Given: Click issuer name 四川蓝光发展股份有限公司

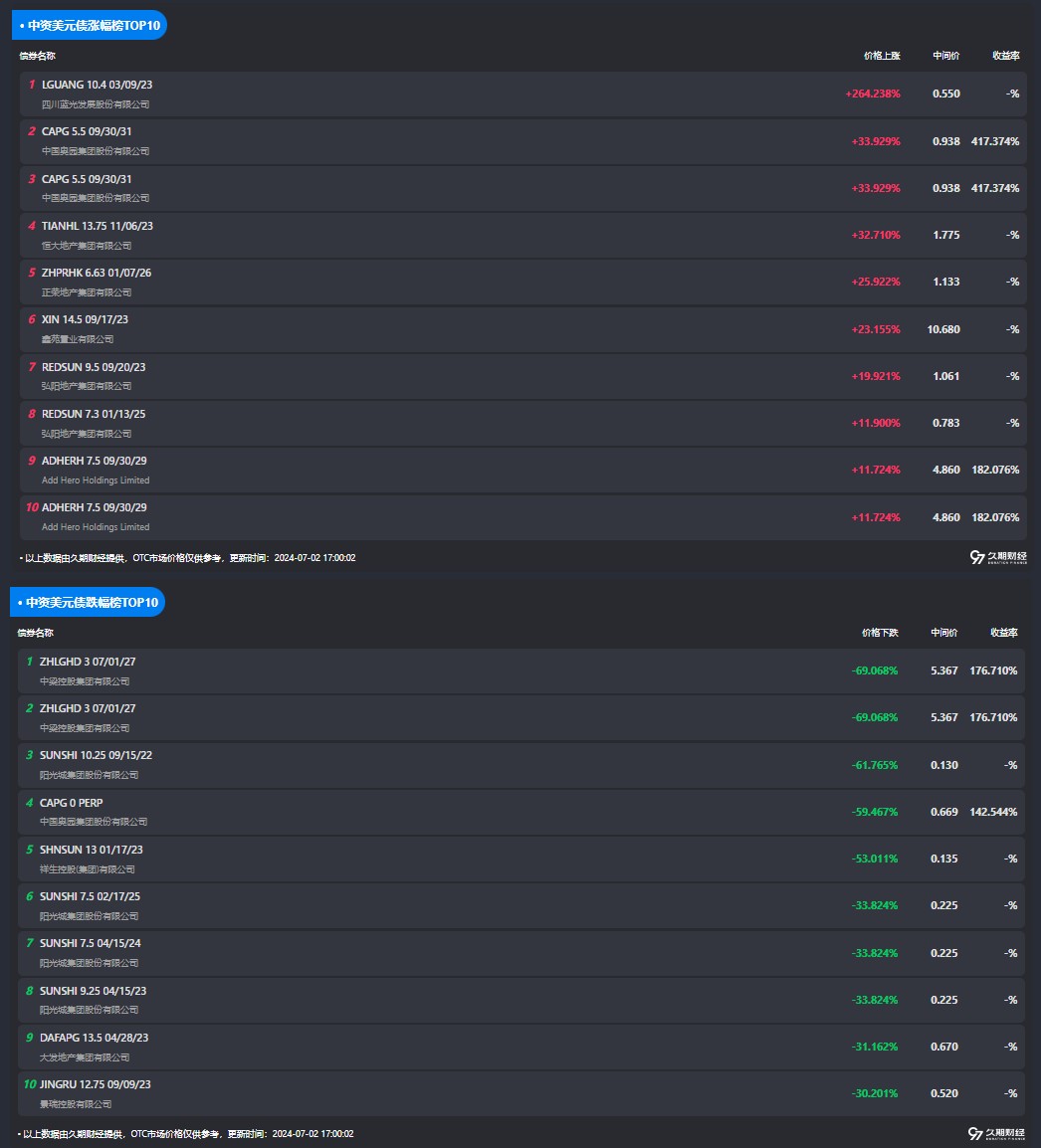Looking at the screenshot, I should tap(96, 104).
